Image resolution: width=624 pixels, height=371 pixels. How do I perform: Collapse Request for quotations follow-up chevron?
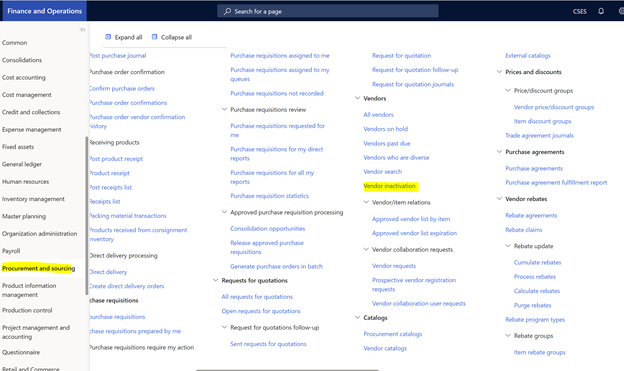(x=224, y=327)
